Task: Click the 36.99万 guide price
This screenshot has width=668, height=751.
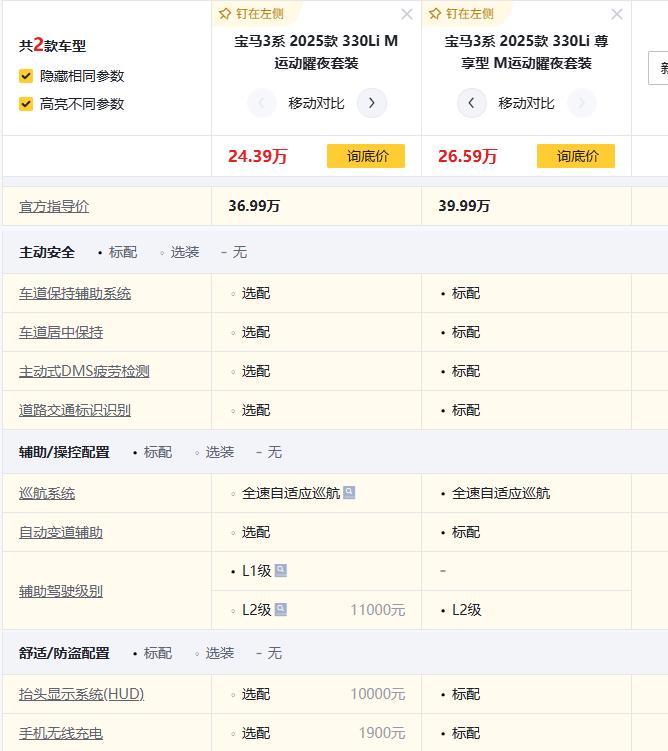Action: [254, 205]
